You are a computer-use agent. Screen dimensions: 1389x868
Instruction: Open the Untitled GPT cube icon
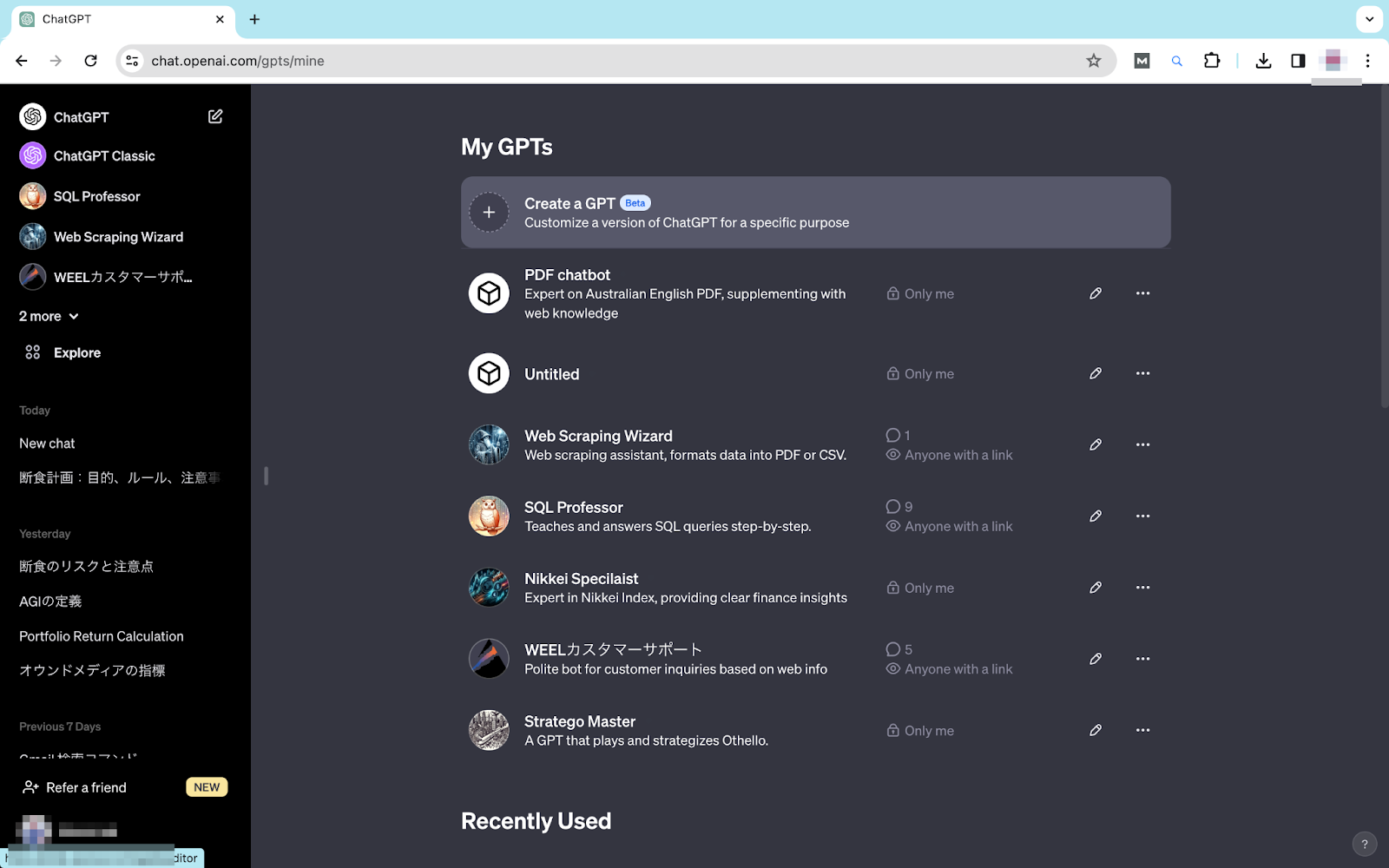(x=489, y=373)
